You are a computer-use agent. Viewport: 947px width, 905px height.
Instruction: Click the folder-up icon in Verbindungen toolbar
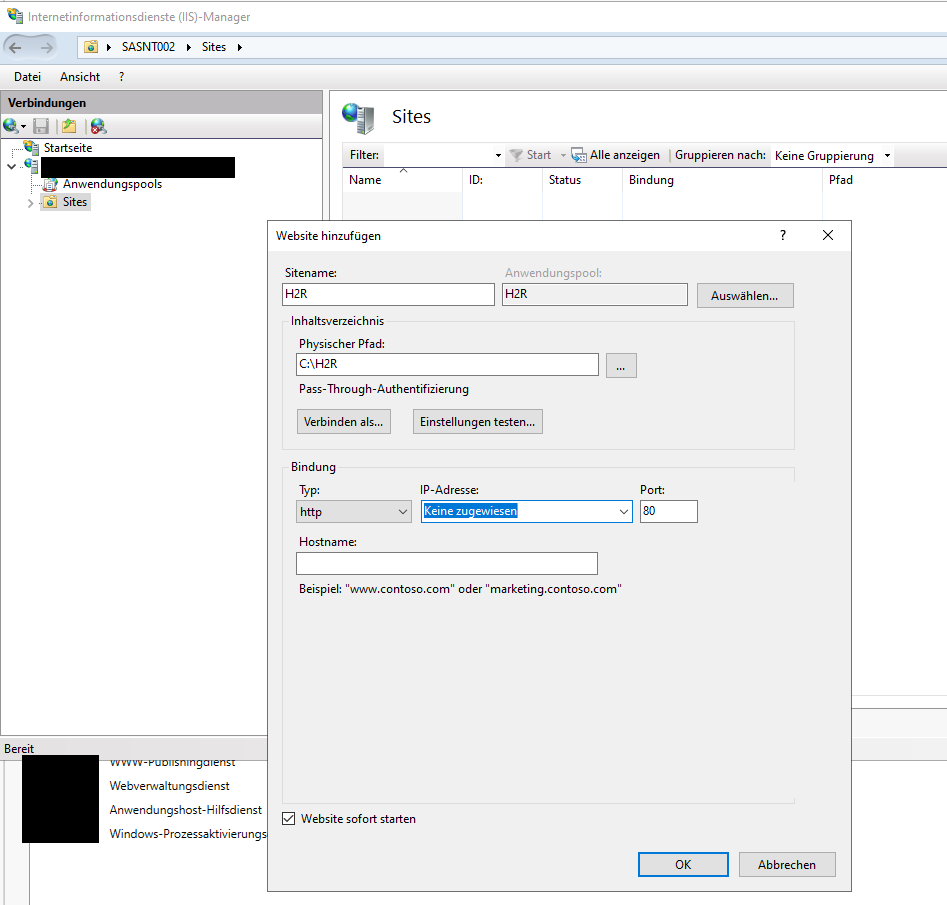[x=69, y=126]
